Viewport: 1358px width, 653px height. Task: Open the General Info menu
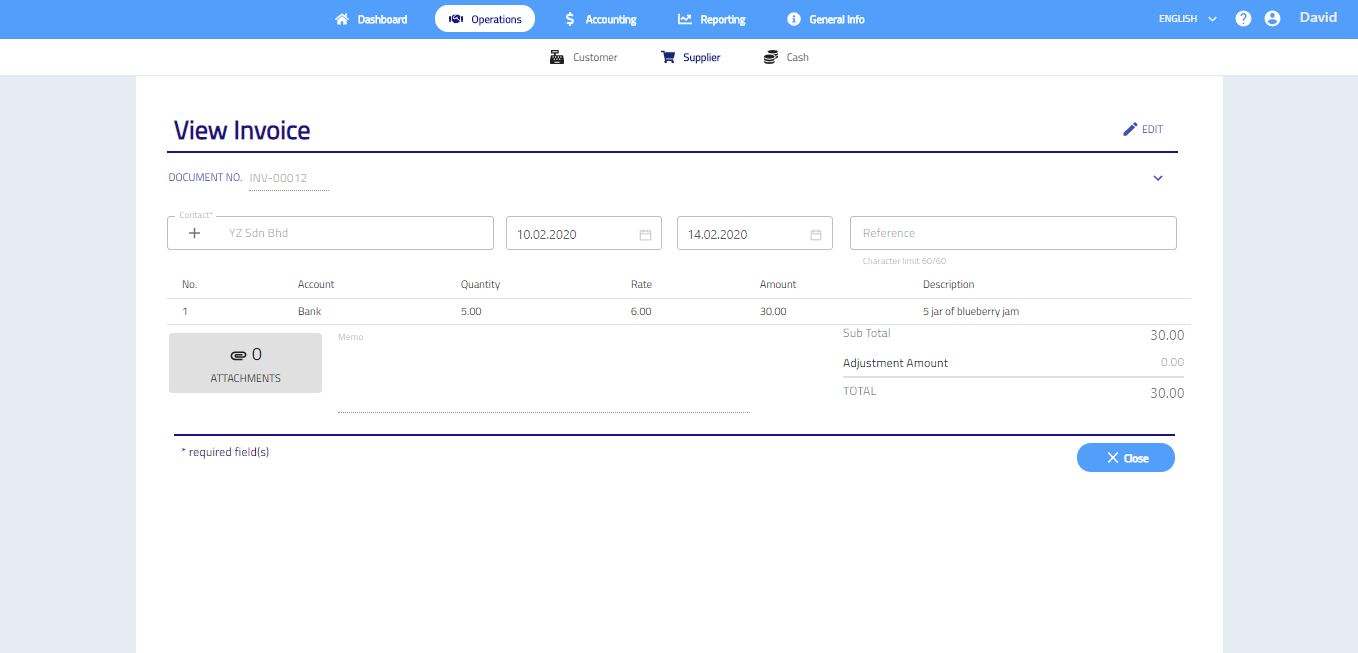coord(825,19)
